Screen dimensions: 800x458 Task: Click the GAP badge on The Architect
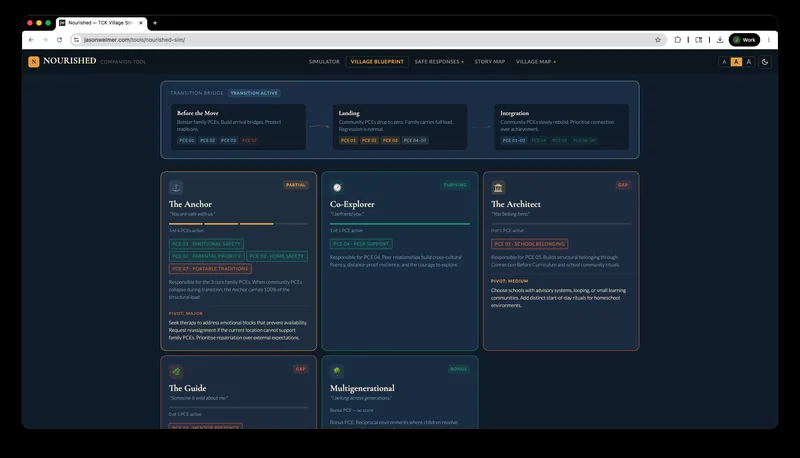point(623,185)
